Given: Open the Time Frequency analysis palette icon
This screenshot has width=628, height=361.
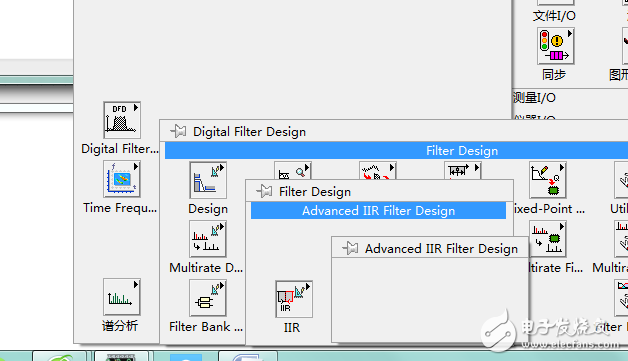Looking at the screenshot, I should (122, 179).
